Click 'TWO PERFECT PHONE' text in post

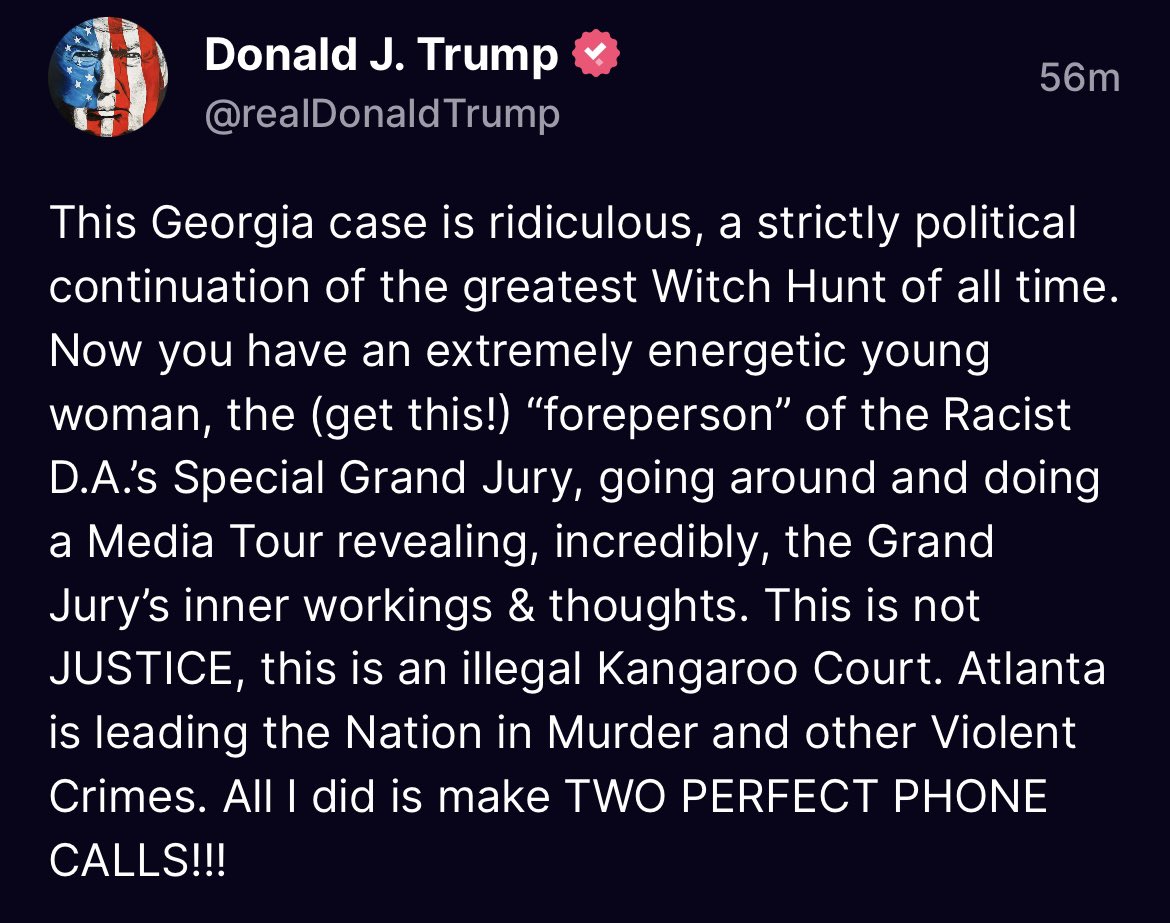[x=807, y=796]
